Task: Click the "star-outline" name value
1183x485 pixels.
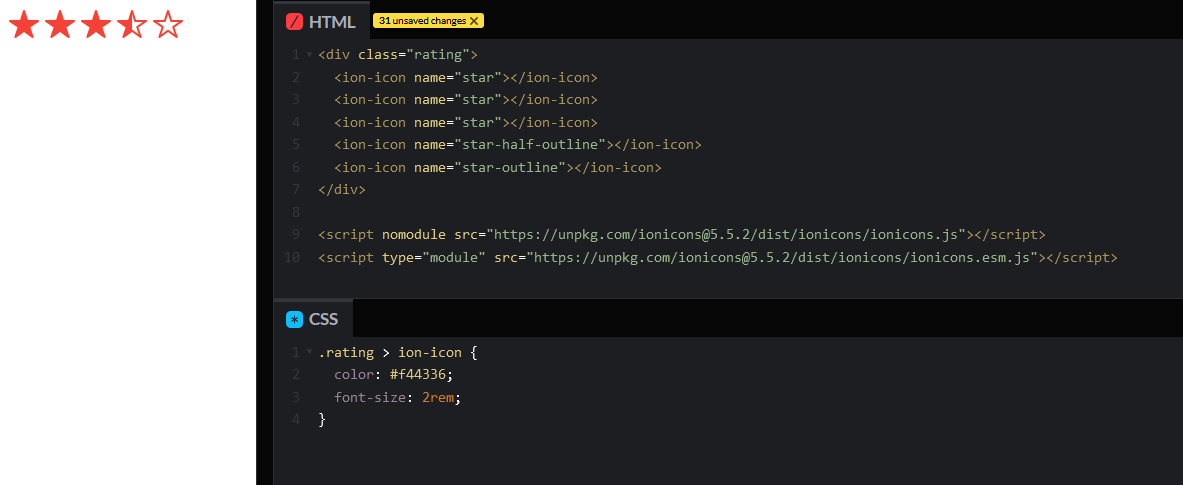Action: 509,167
